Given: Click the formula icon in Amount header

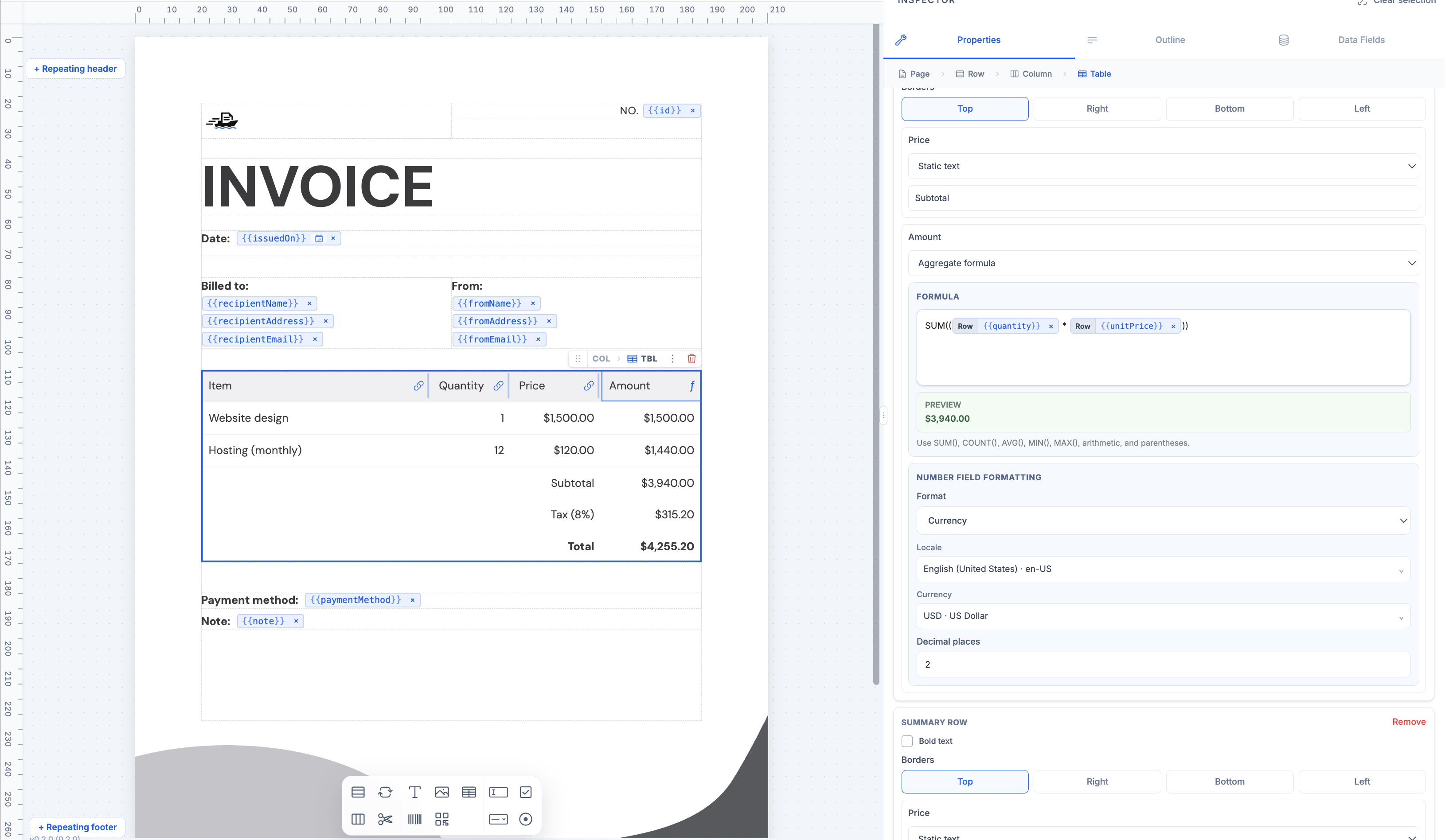Looking at the screenshot, I should (x=692, y=385).
